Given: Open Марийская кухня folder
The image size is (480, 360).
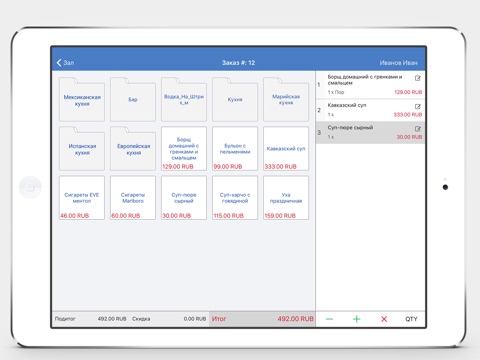Looking at the screenshot, I should (286, 100).
